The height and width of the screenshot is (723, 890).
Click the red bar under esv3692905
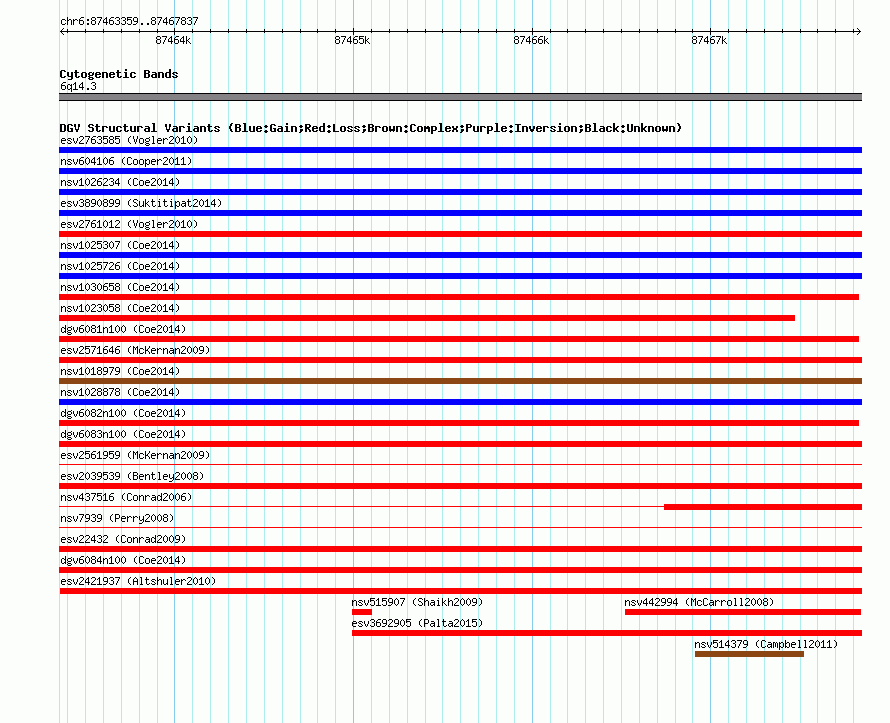pyautogui.click(x=607, y=633)
